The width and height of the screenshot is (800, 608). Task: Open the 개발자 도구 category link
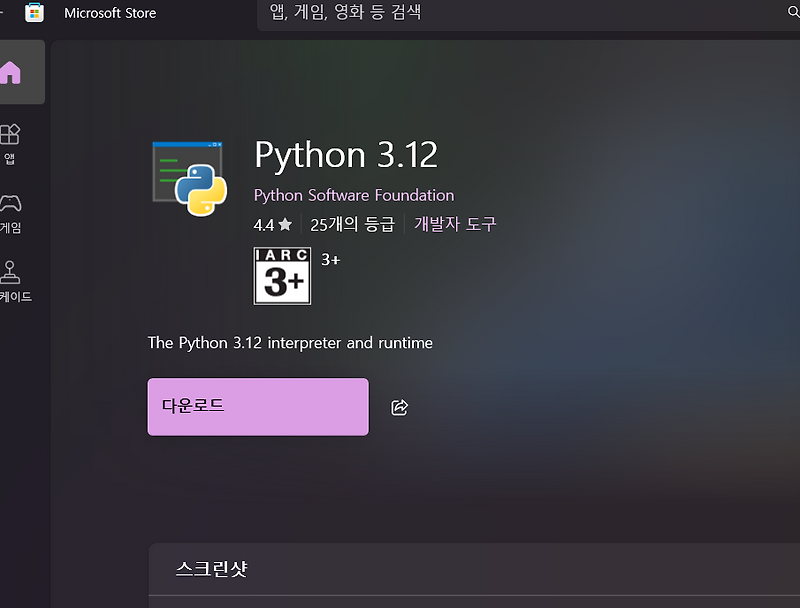pos(456,224)
